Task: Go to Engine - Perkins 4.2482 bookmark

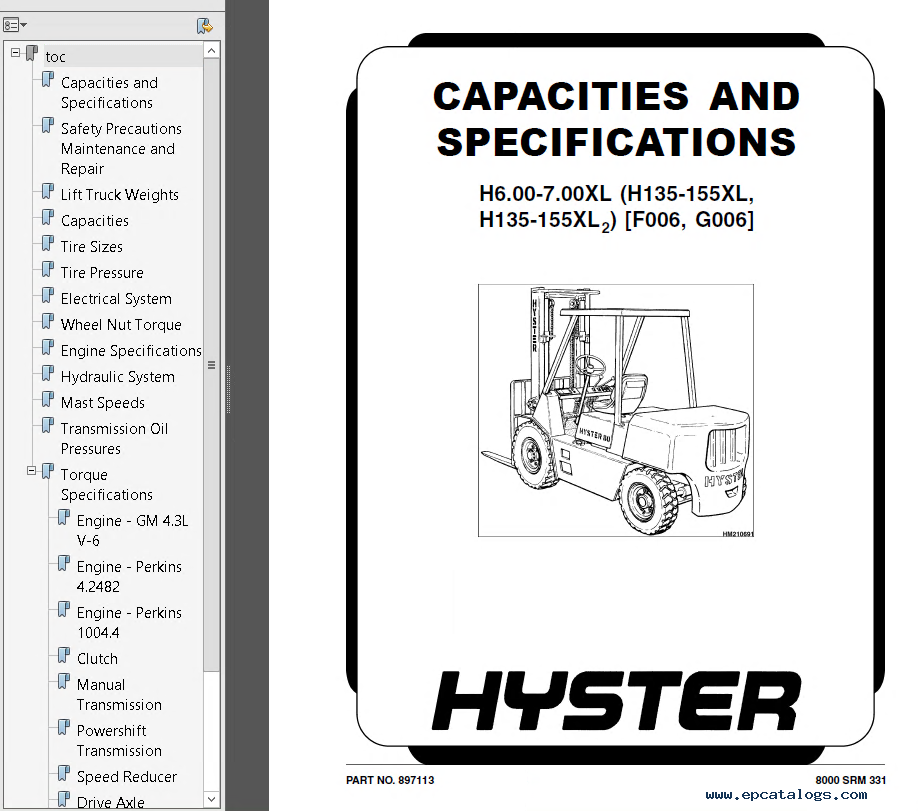Action: click(129, 576)
